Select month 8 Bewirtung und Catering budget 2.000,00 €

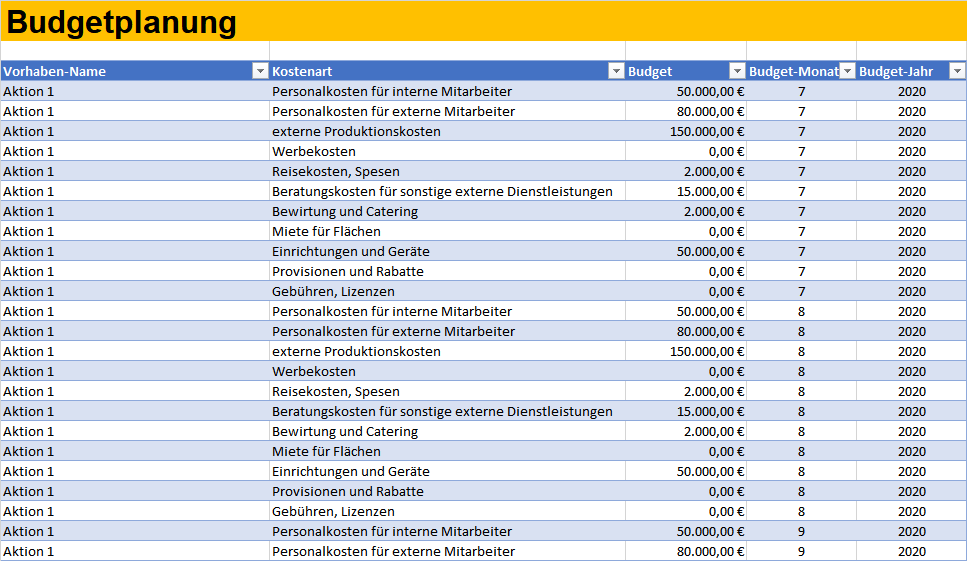coord(686,432)
